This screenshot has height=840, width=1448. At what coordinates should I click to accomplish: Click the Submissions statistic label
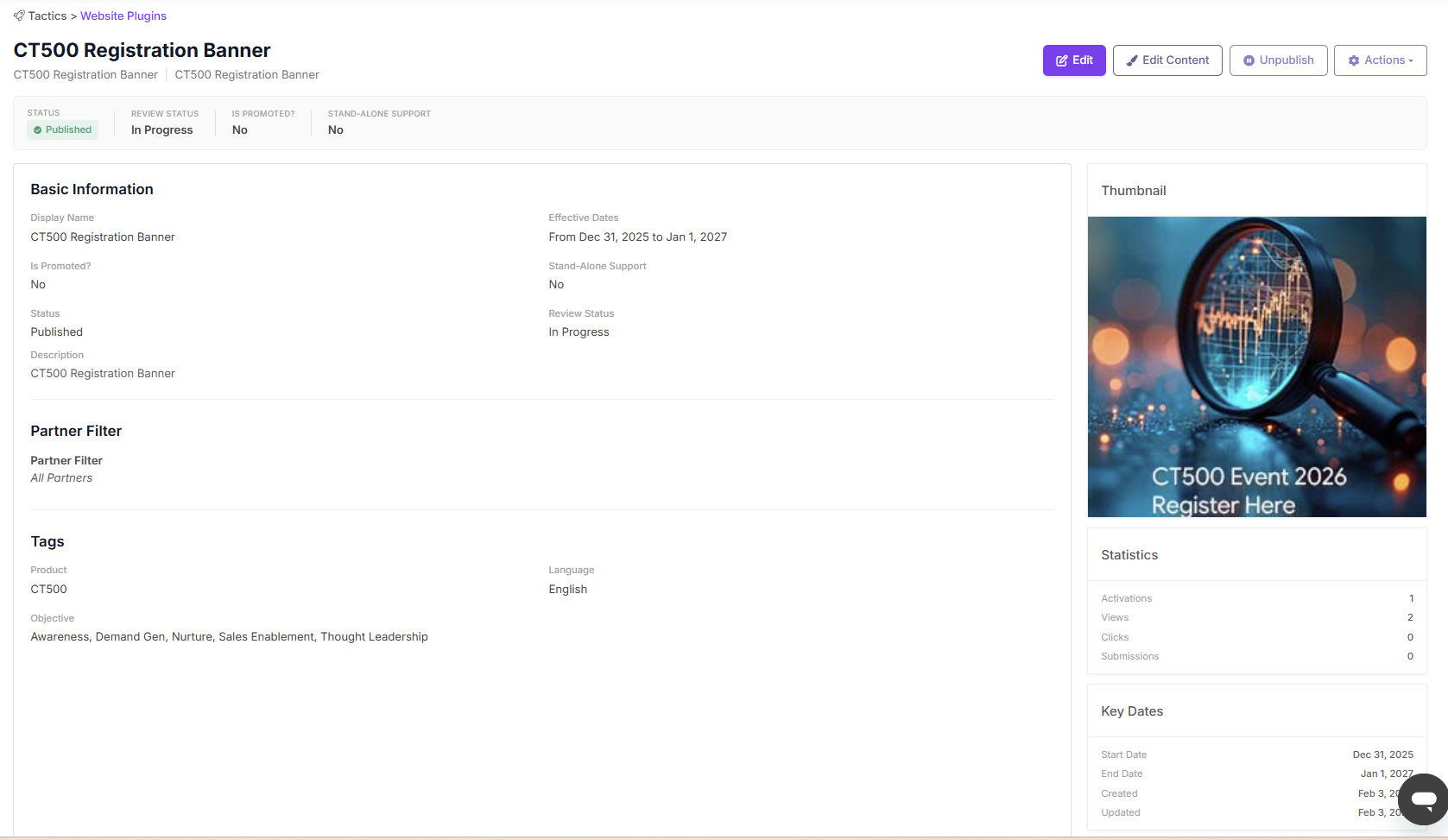(1129, 656)
